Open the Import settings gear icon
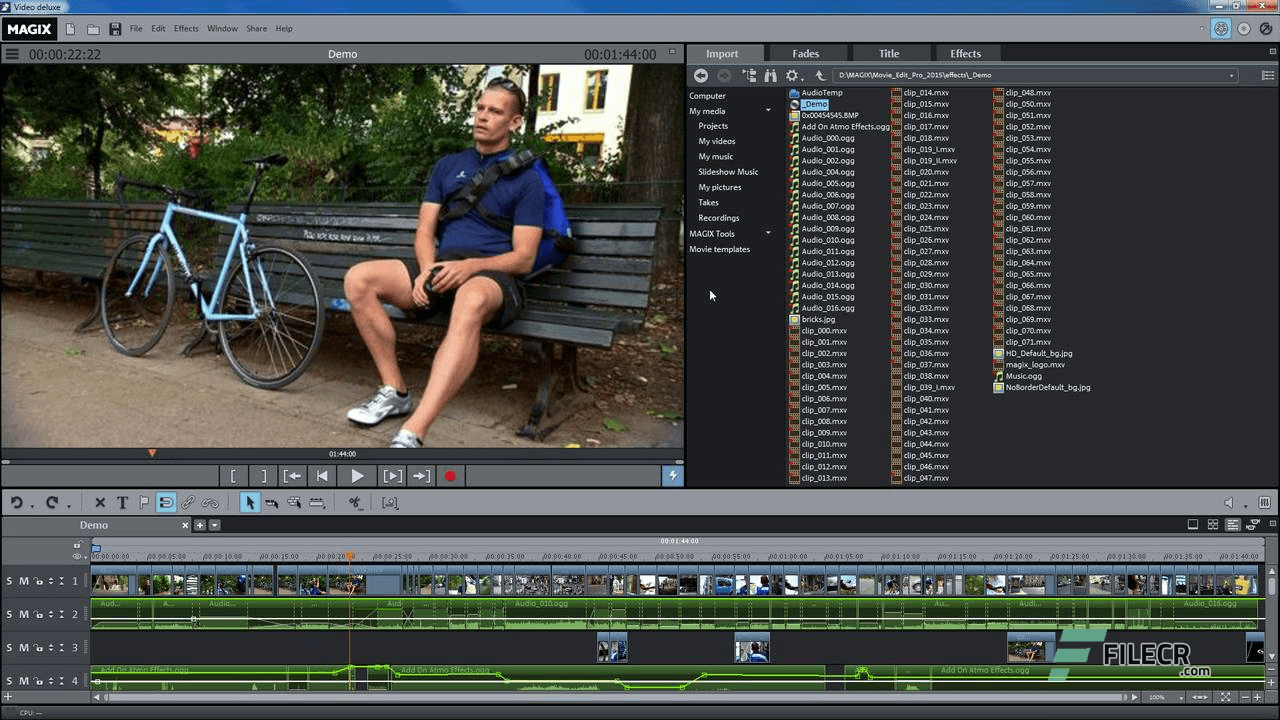The width and height of the screenshot is (1280, 720). [792, 75]
